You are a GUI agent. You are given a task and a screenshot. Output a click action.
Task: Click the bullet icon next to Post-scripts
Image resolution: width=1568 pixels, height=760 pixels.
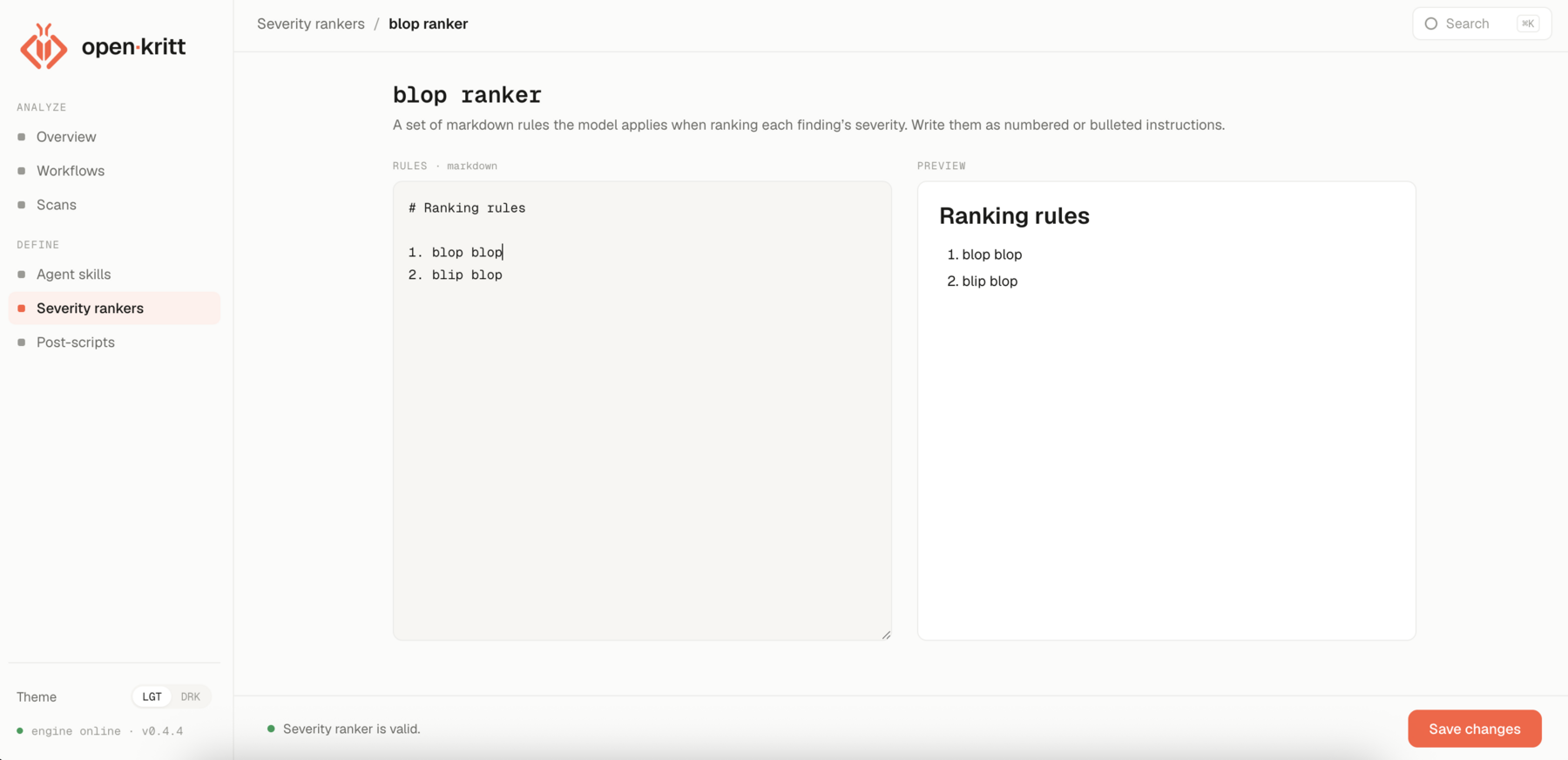pyautogui.click(x=22, y=343)
